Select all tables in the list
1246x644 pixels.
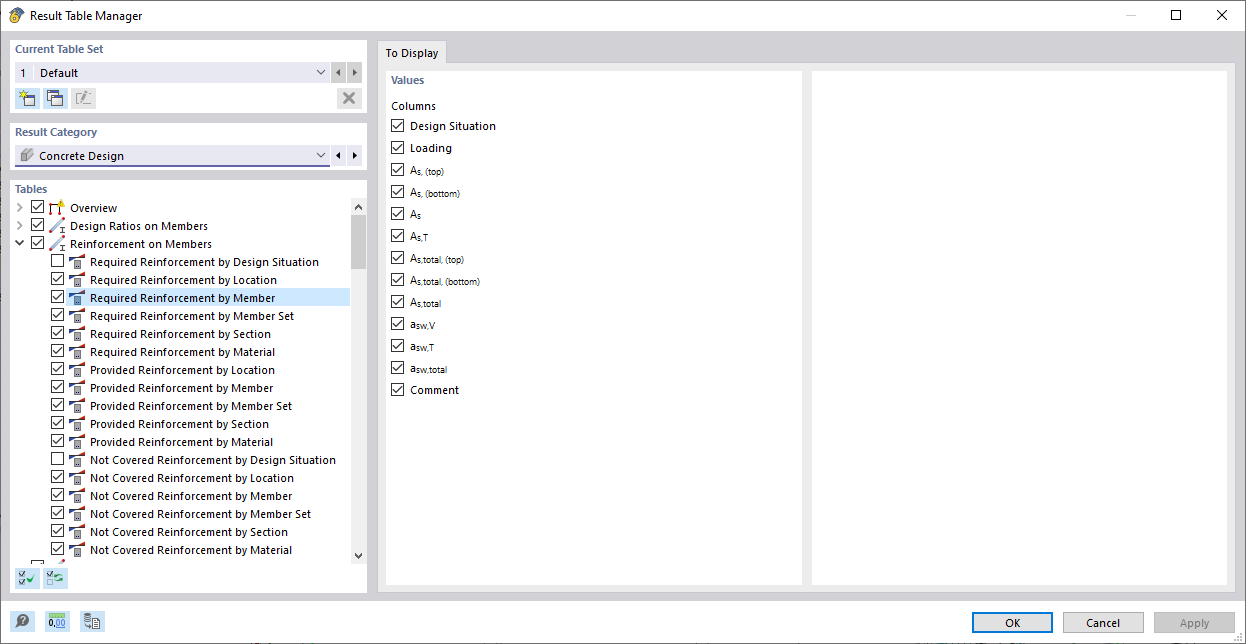27,577
